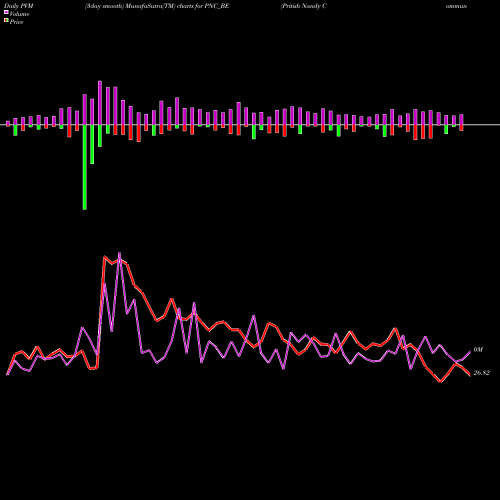
Task: Click the 0M volume value label
Action: pyautogui.click(x=478, y=350)
